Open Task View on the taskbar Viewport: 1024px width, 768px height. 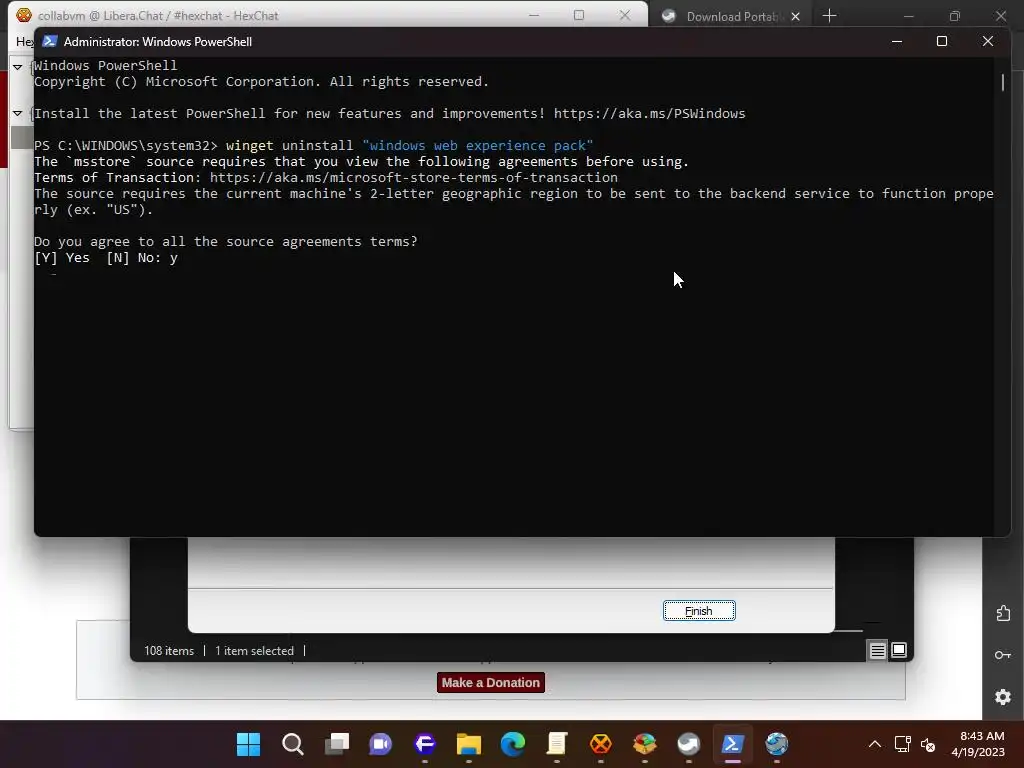coord(337,743)
